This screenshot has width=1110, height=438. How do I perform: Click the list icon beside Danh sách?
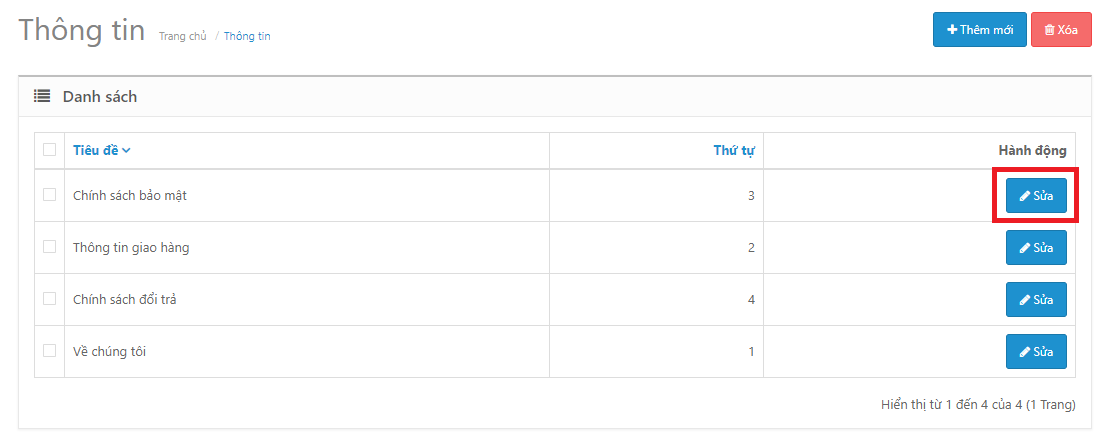(x=42, y=96)
